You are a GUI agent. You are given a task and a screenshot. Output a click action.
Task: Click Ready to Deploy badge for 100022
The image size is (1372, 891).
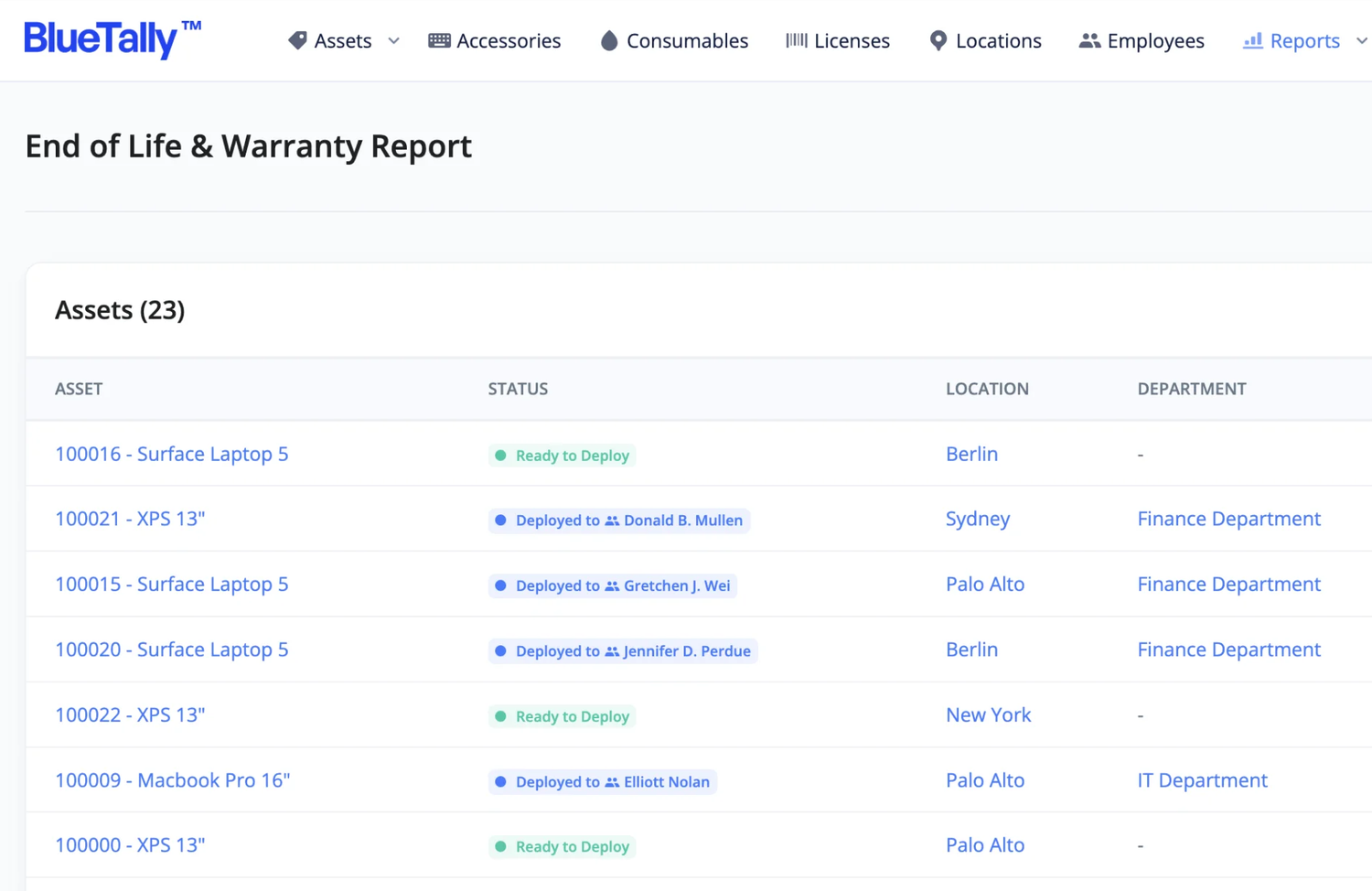pos(562,716)
